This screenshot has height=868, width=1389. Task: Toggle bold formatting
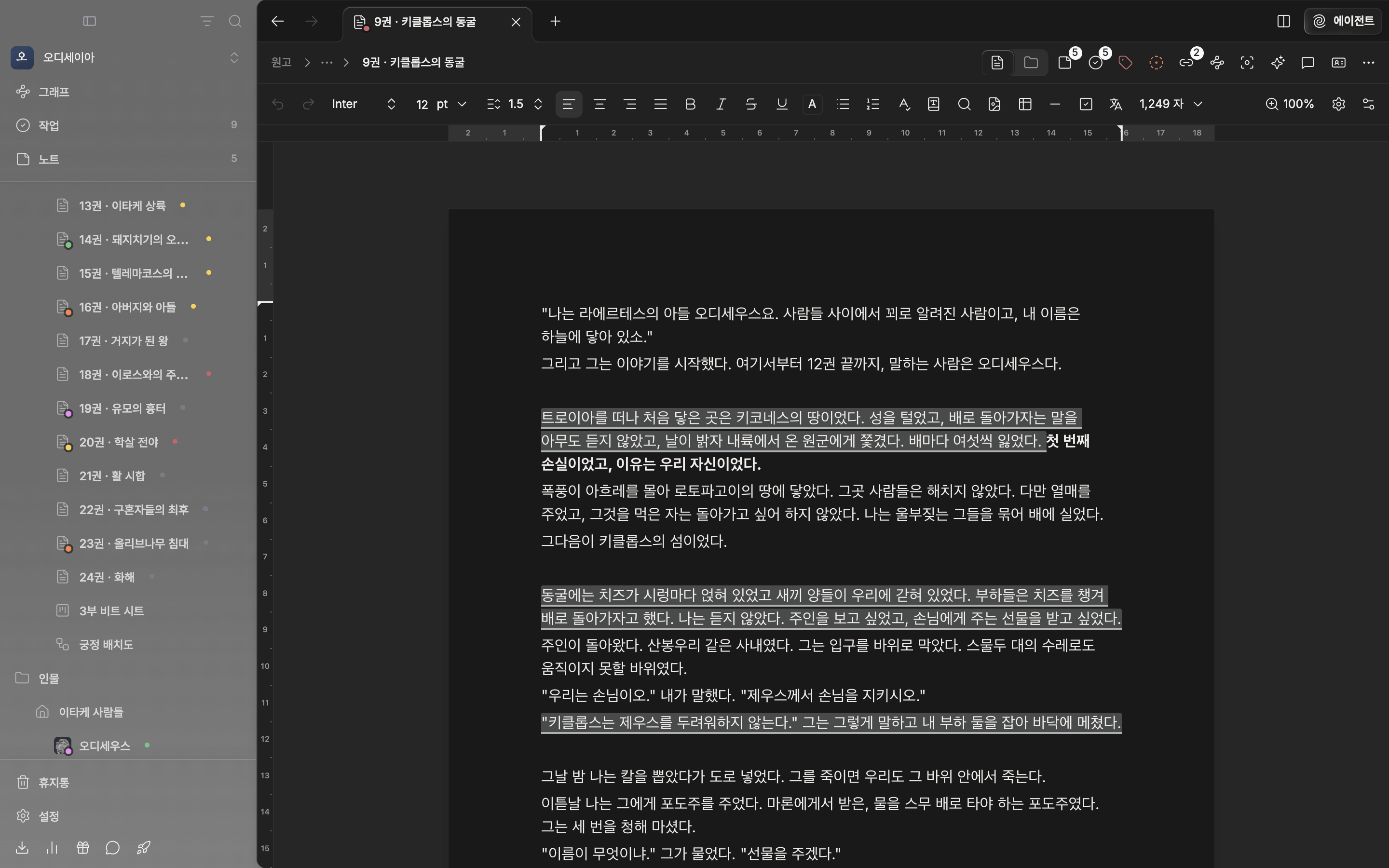coord(691,104)
